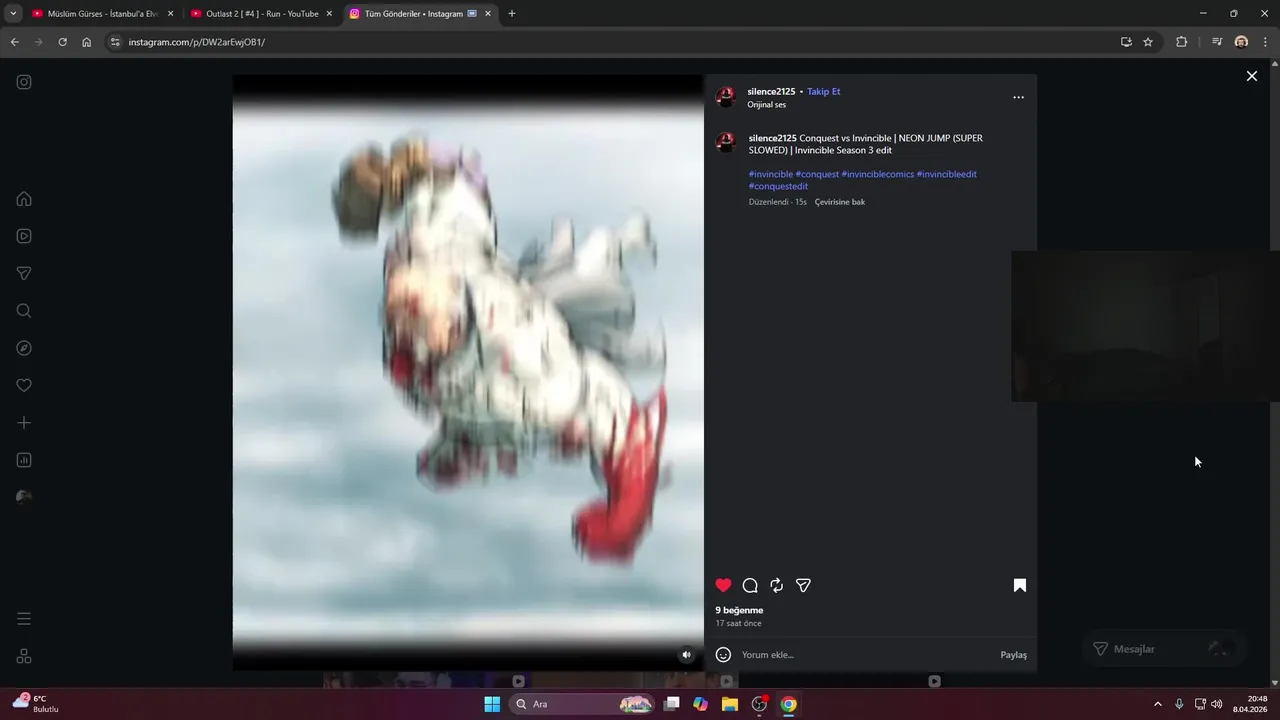This screenshot has height=720, width=1280.
Task: Close the Outlast 2 tab
Action: pos(329,14)
